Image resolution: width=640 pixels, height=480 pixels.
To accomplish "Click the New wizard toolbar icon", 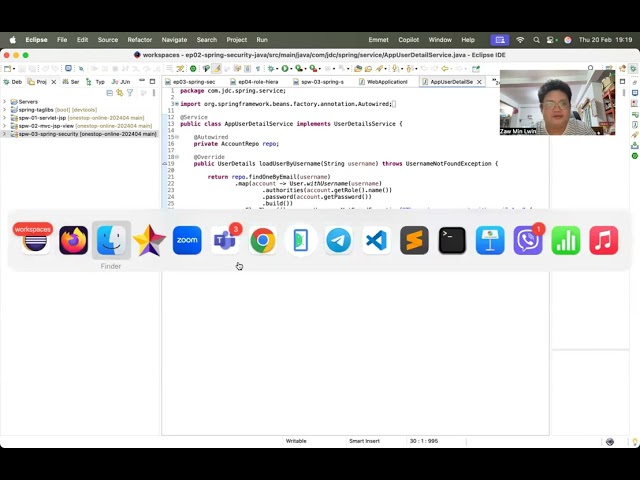I will [7, 69].
